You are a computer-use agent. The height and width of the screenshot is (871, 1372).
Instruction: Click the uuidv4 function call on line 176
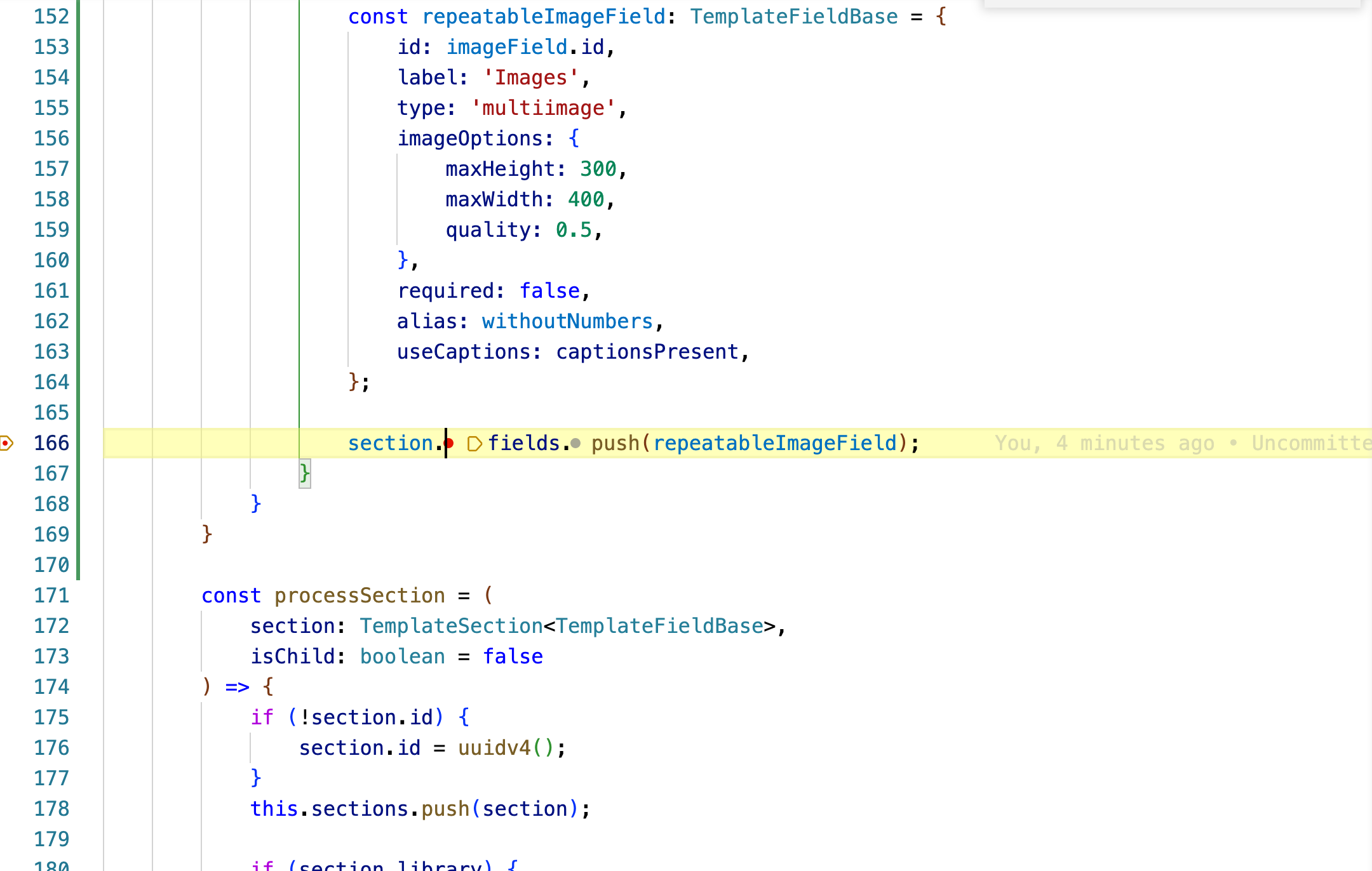click(494, 747)
